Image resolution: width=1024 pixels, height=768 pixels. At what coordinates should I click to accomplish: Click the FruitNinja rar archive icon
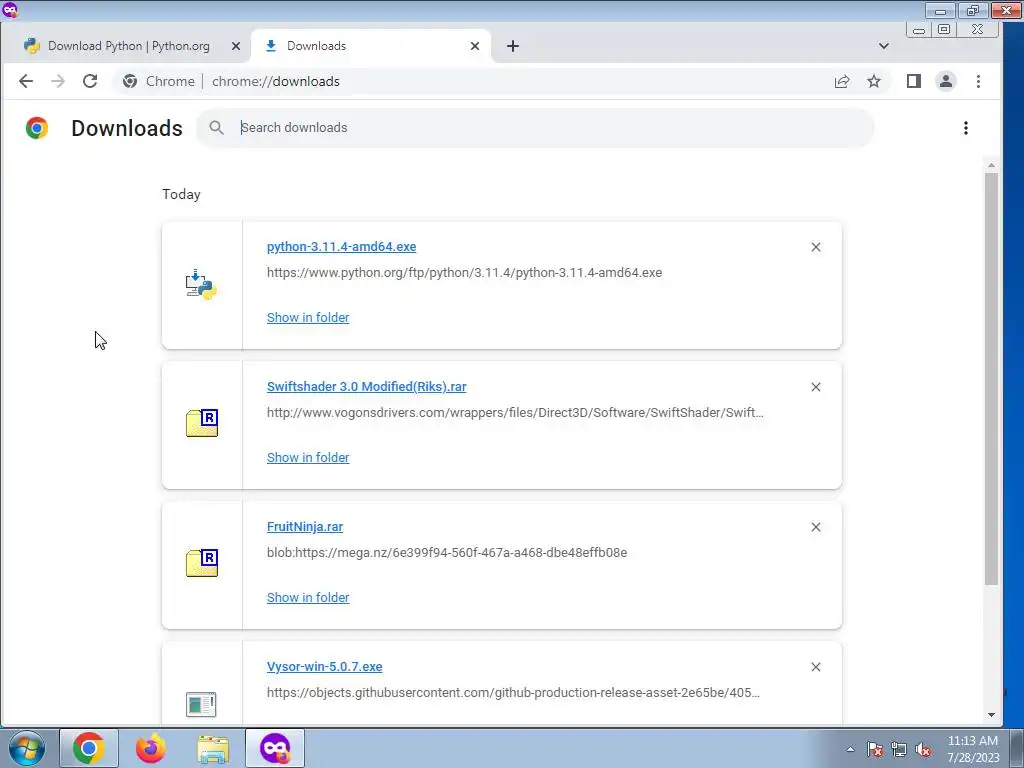point(202,562)
